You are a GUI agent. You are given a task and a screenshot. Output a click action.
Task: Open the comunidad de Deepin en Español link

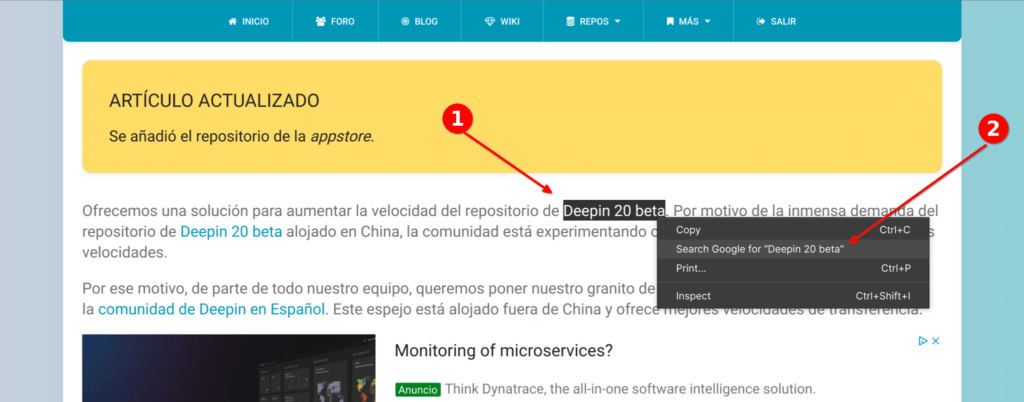tap(212, 309)
